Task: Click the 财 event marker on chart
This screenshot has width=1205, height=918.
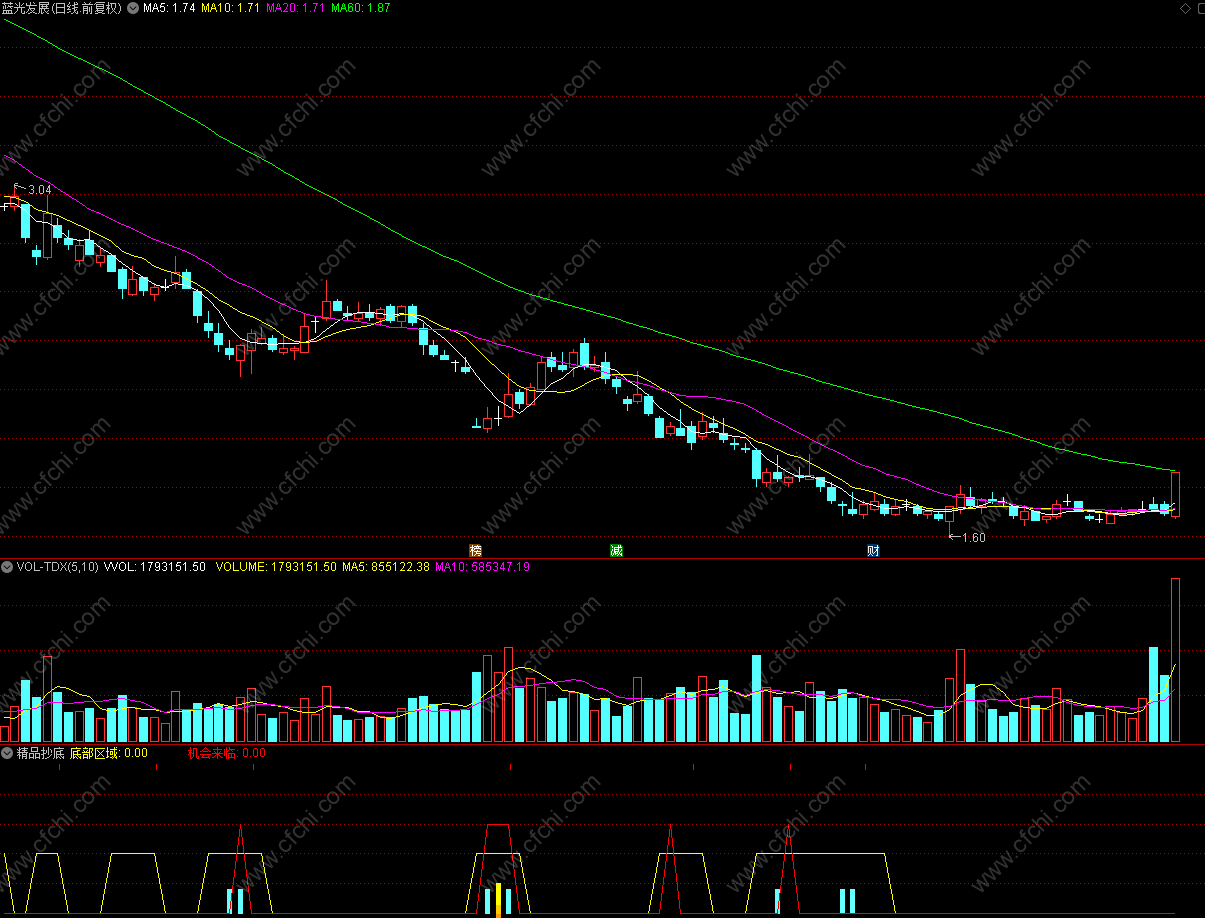Action: coord(873,551)
